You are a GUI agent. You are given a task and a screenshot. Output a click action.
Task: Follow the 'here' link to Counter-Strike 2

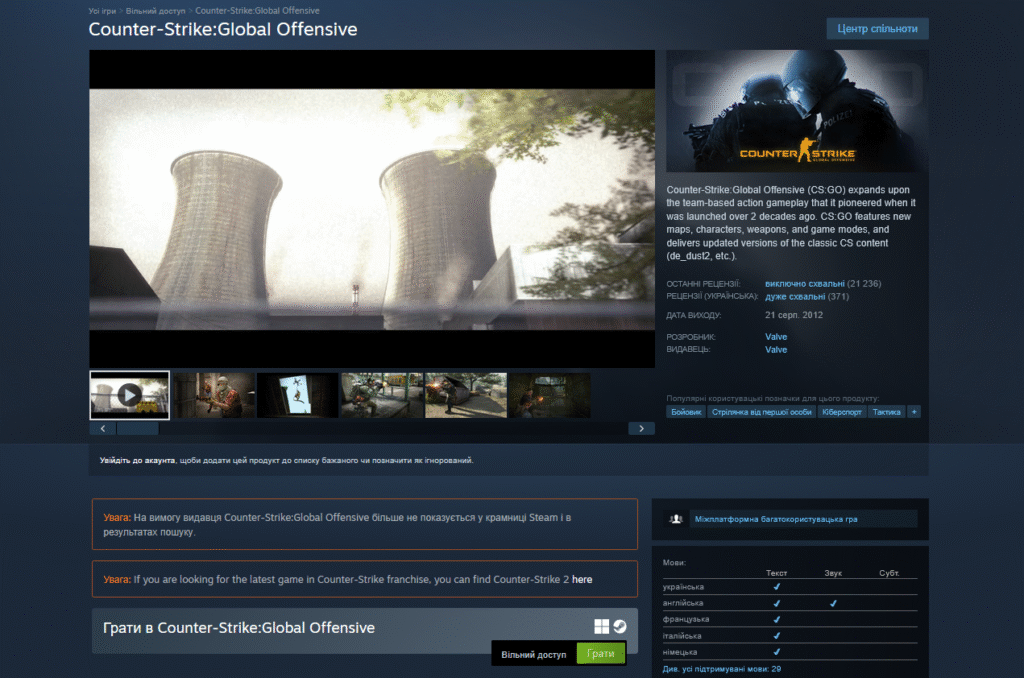[582, 579]
